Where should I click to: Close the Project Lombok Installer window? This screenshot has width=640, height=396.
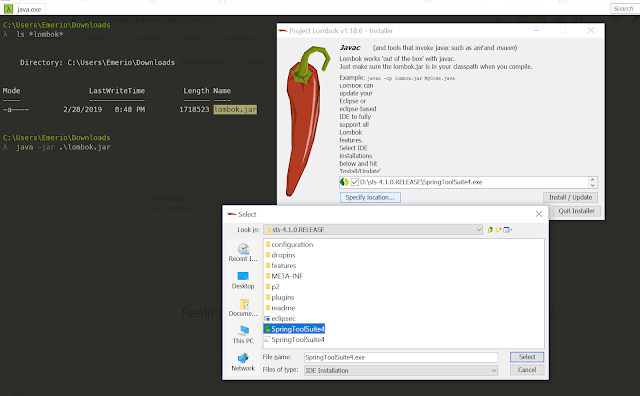point(591,31)
